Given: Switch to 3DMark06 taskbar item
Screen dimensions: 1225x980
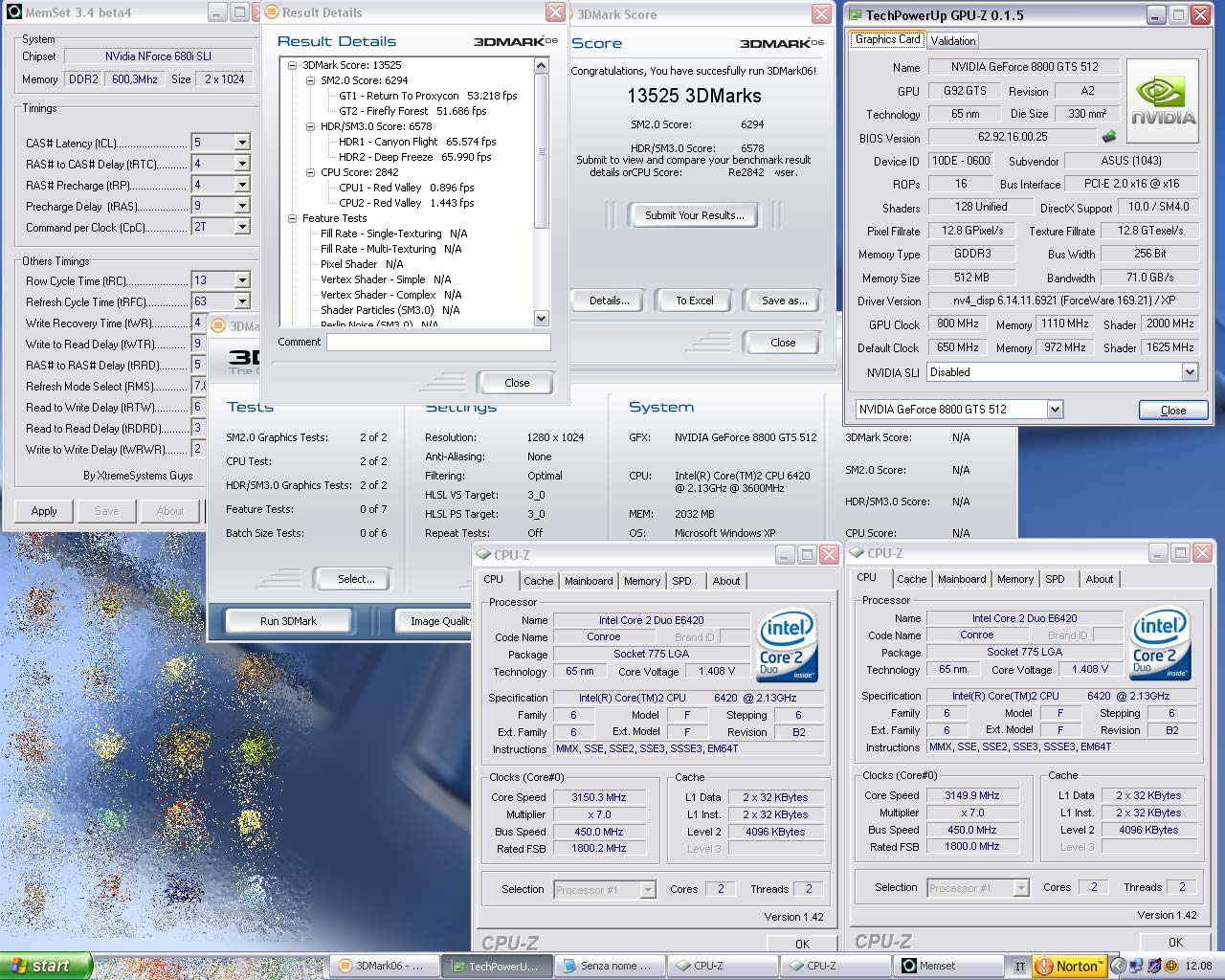Looking at the screenshot, I should tap(387, 966).
